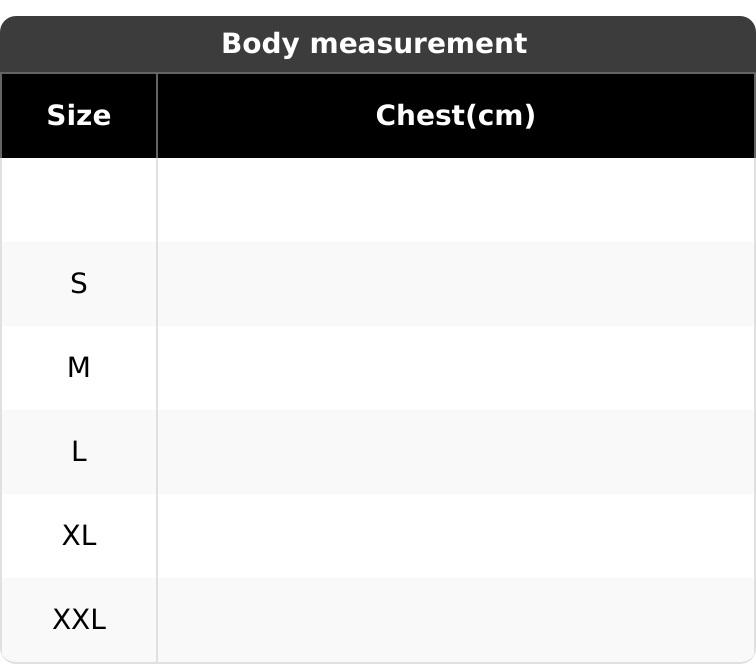Click the empty chest cell in the blank first row

point(455,200)
